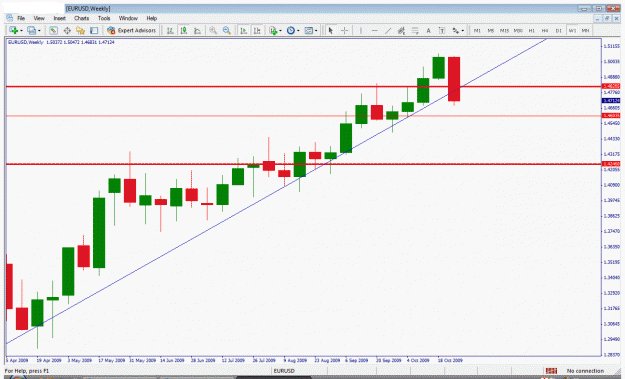Open the indicators list icon
625x379 pixels.
click(273, 30)
